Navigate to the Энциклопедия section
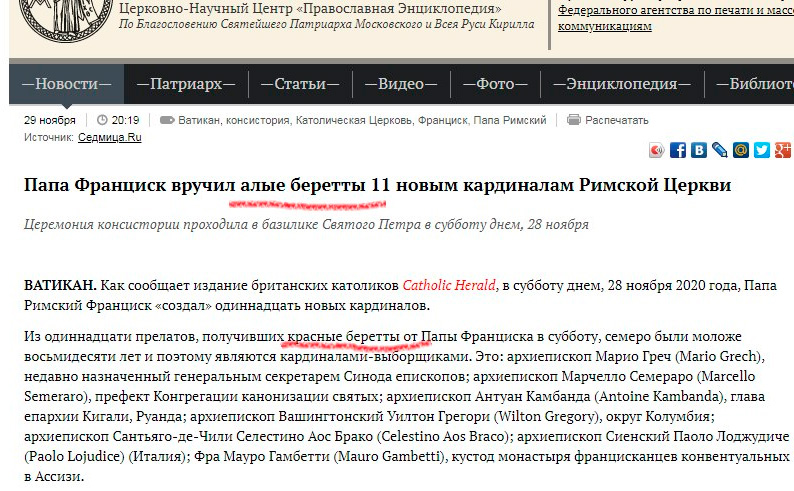Screen dimensions: 794x491 [610, 84]
